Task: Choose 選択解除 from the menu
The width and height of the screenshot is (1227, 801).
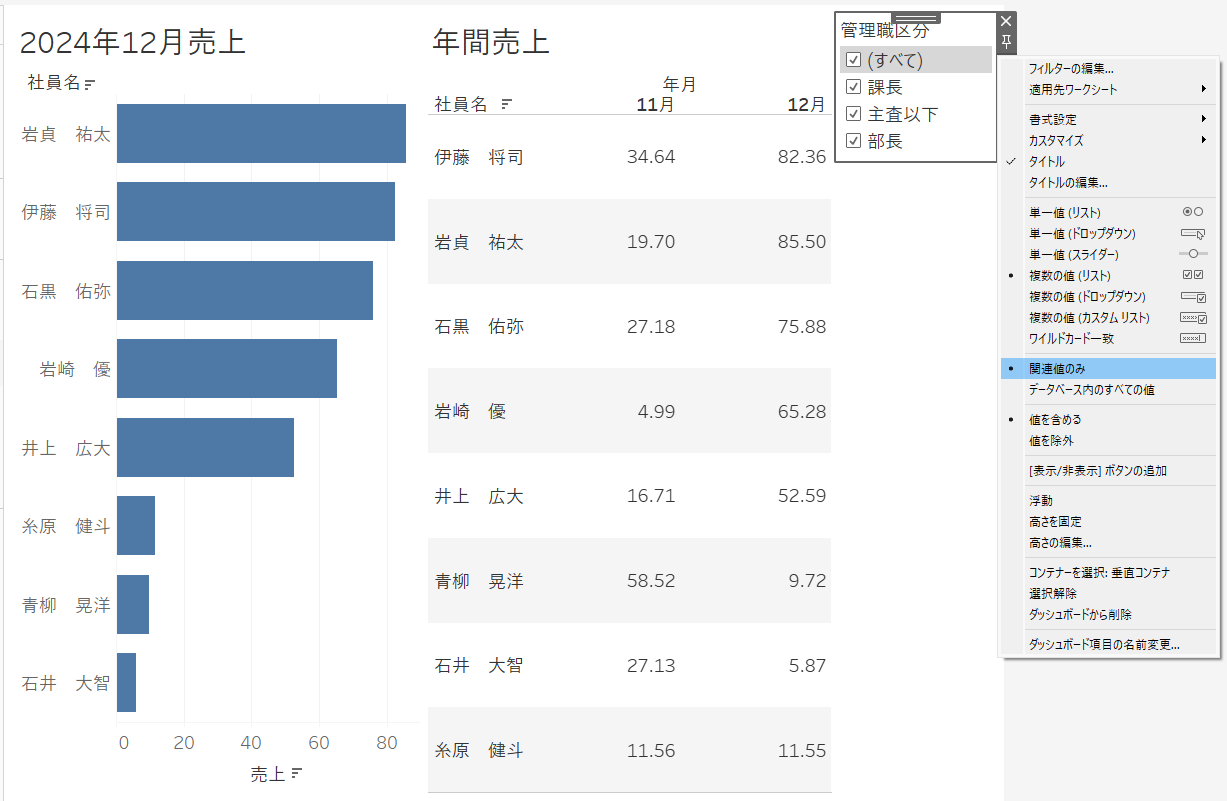Action: coord(1108,593)
